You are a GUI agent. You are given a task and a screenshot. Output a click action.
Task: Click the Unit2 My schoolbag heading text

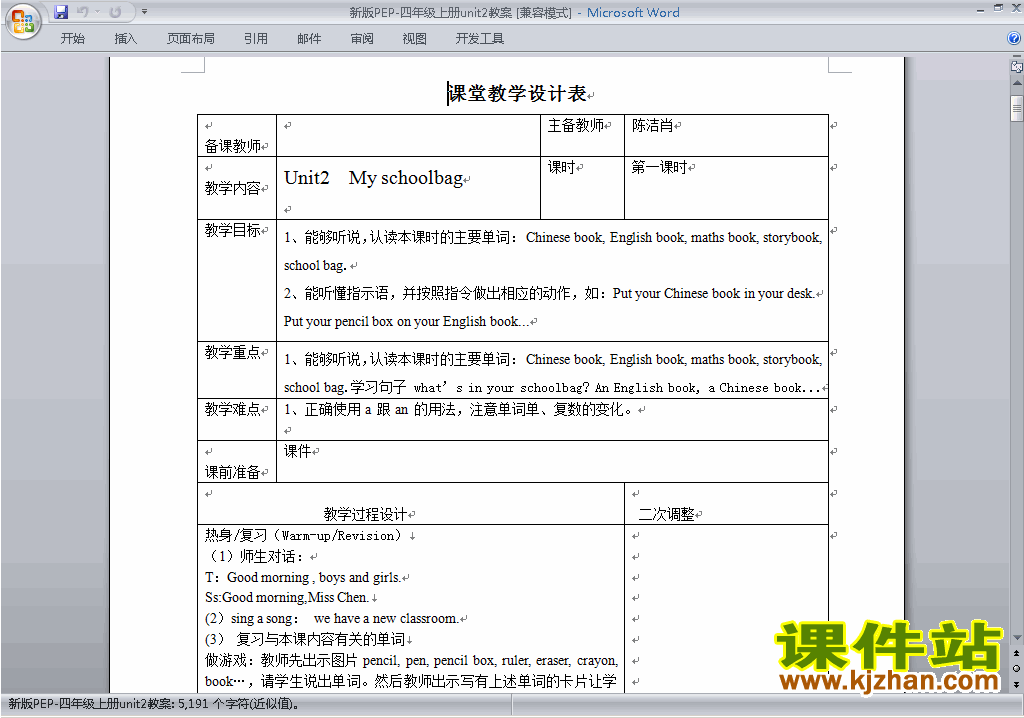[374, 178]
